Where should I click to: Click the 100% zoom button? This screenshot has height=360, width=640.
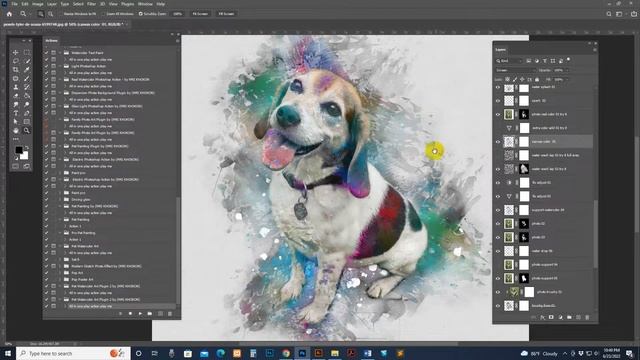pos(178,14)
